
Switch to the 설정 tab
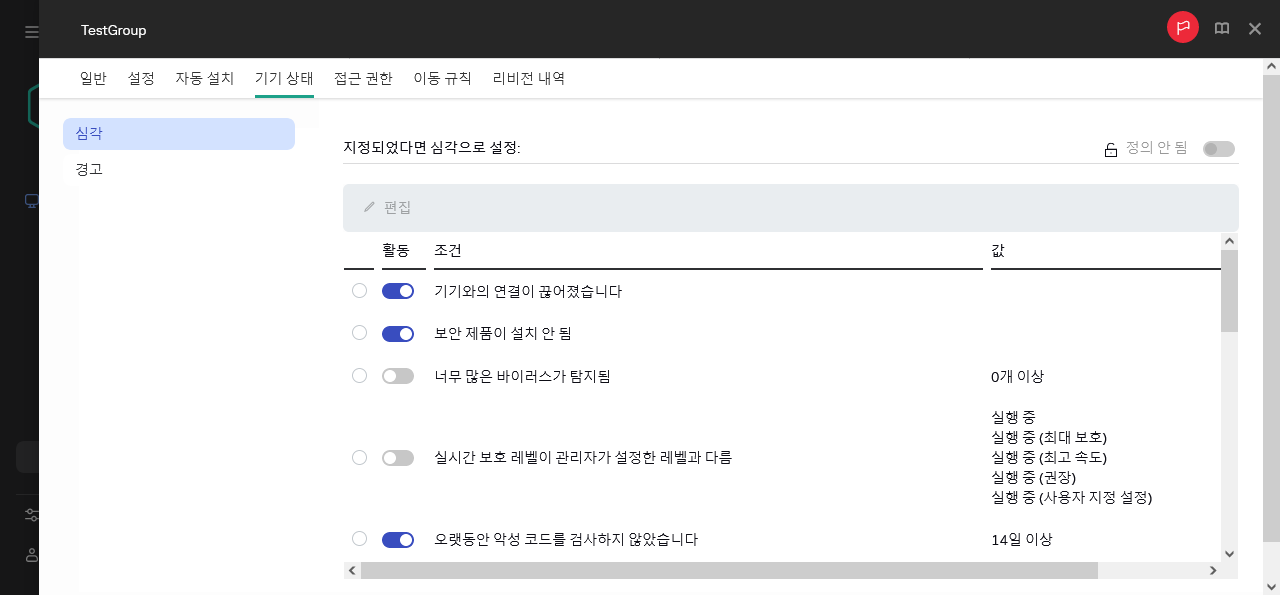[141, 78]
